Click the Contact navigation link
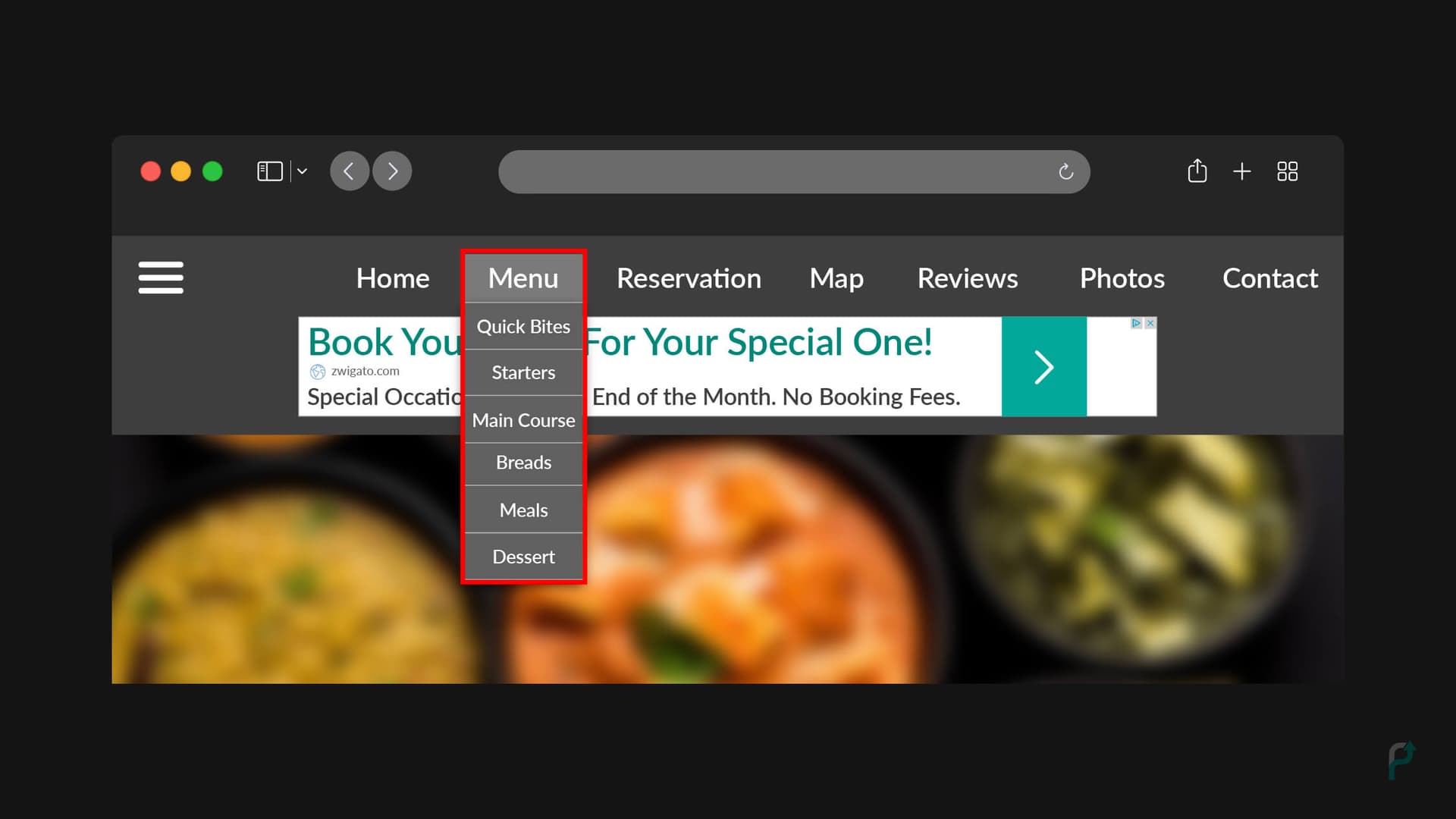 (x=1270, y=278)
